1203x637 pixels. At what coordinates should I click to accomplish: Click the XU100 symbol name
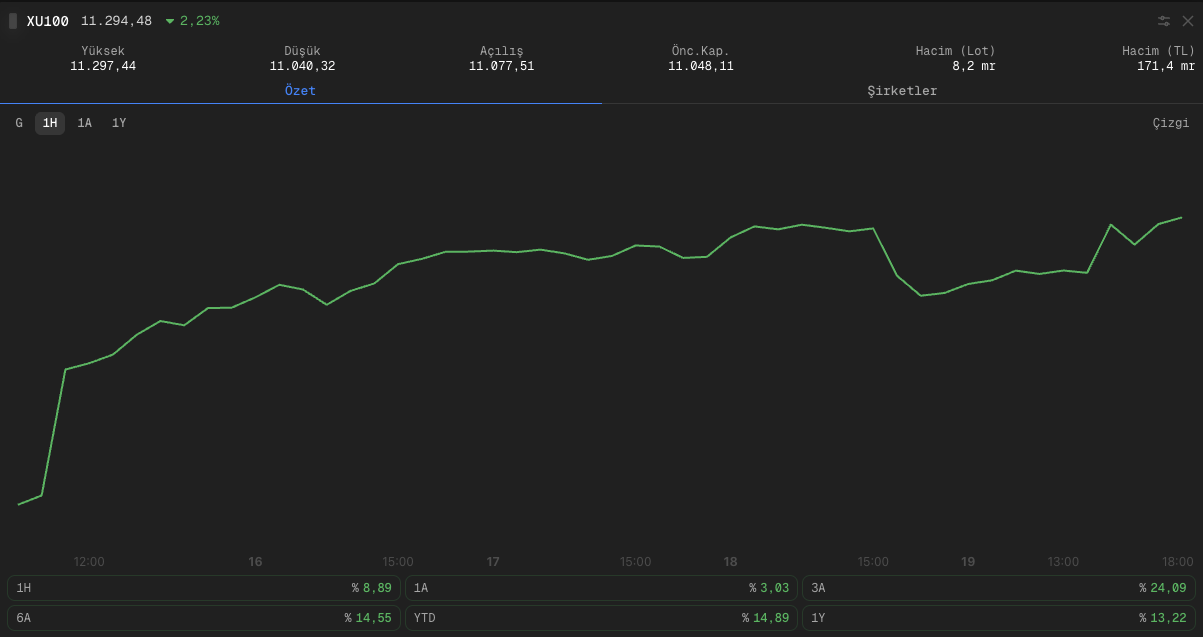48,21
